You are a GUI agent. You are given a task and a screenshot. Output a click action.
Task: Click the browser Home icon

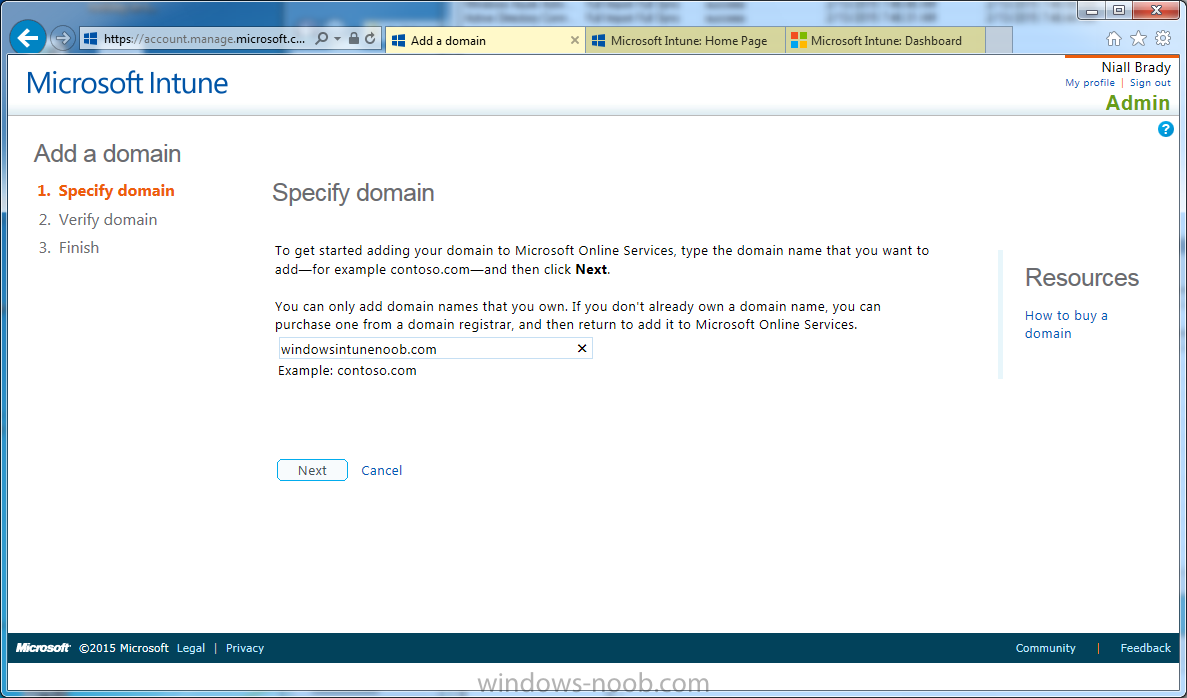click(1114, 39)
